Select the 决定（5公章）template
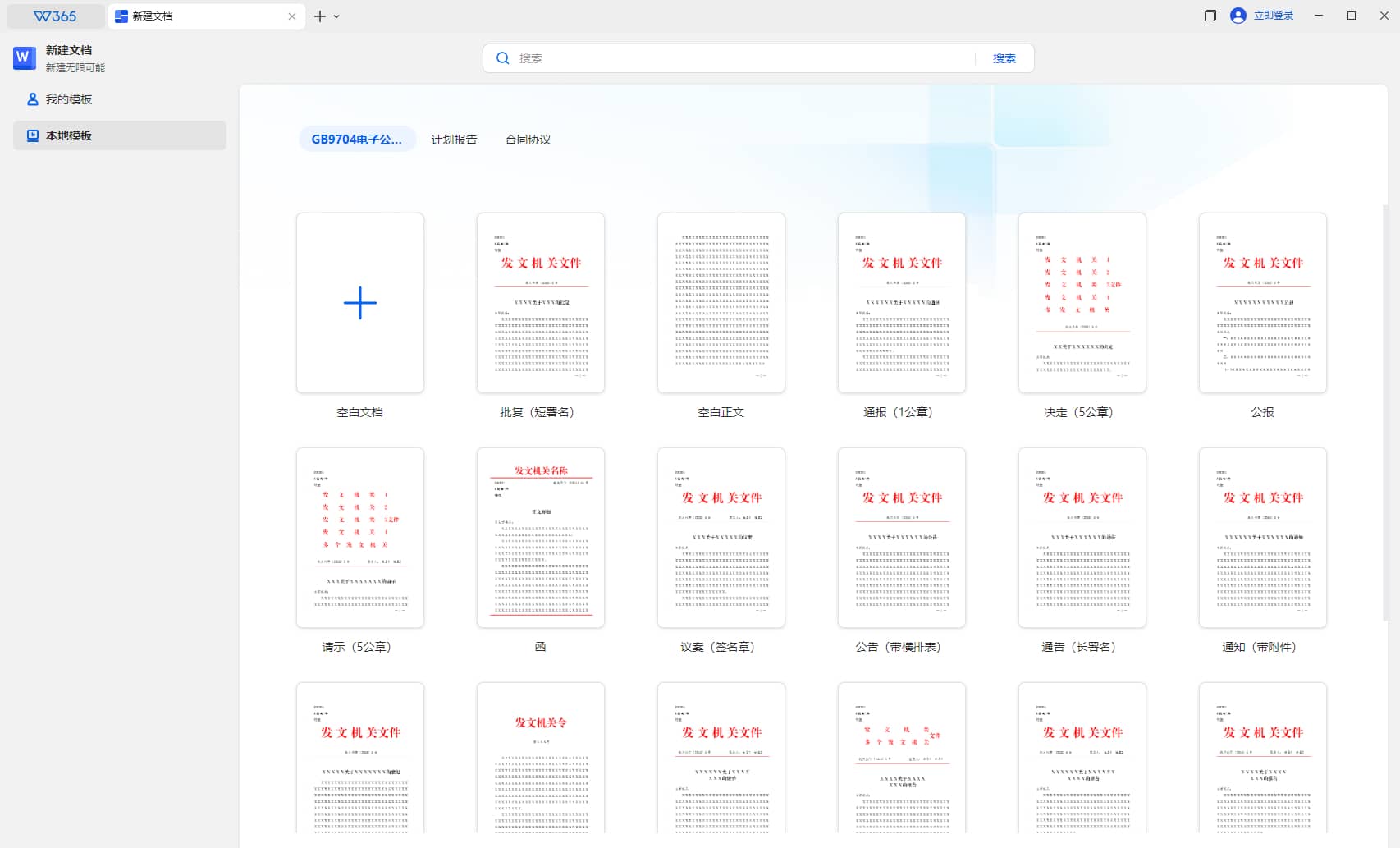 1082,303
